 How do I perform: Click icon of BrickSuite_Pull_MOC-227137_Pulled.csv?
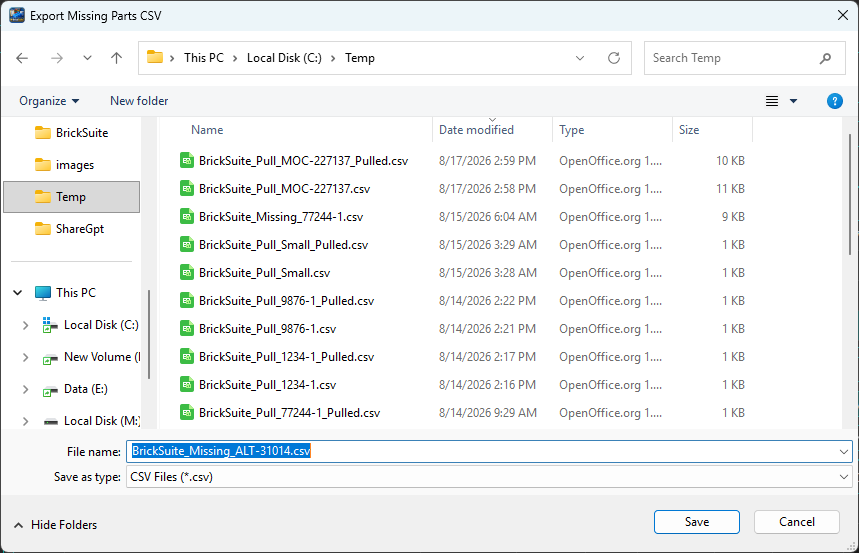tap(187, 161)
